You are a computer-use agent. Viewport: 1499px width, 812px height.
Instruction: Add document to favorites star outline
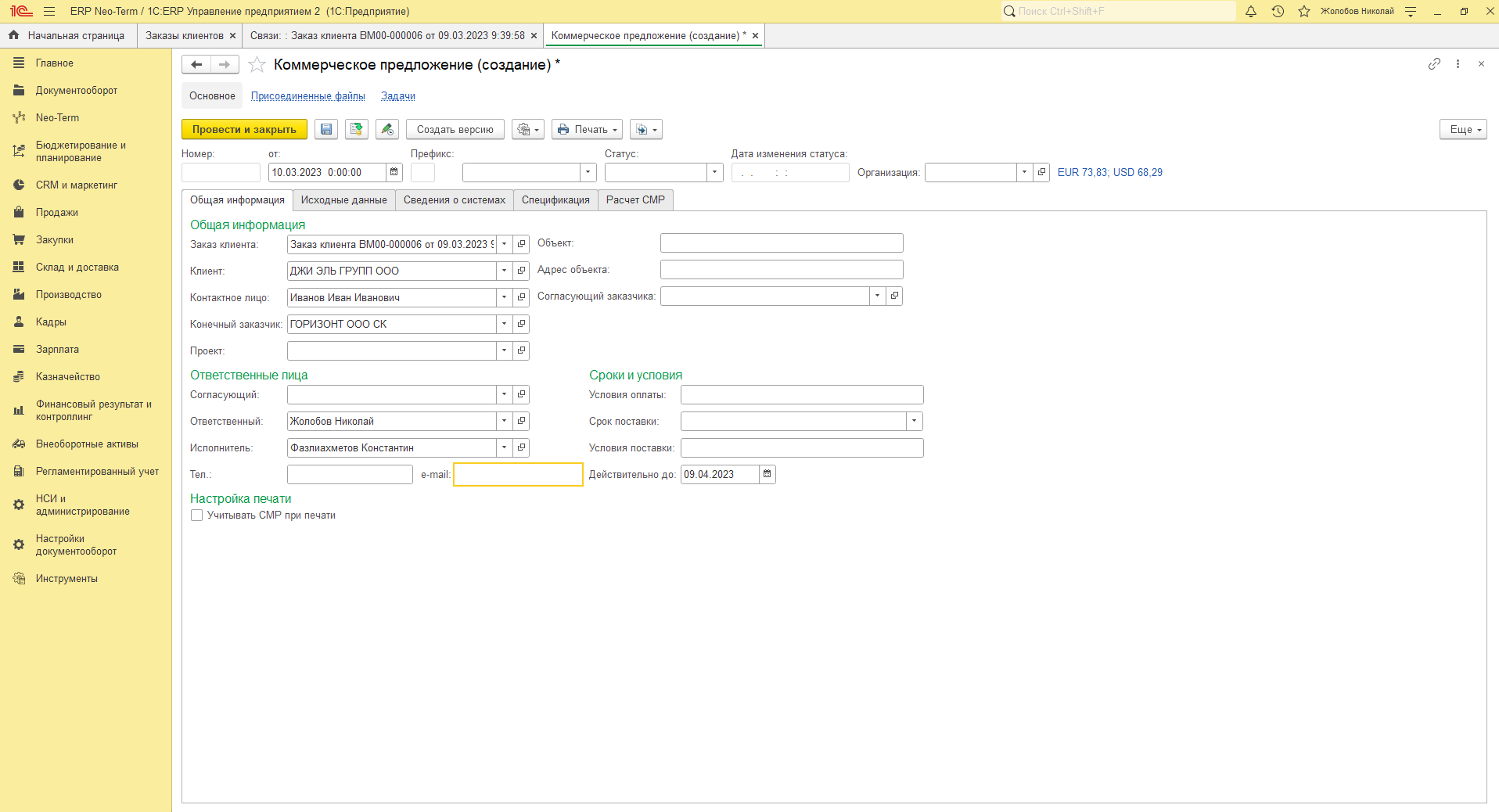[257, 65]
